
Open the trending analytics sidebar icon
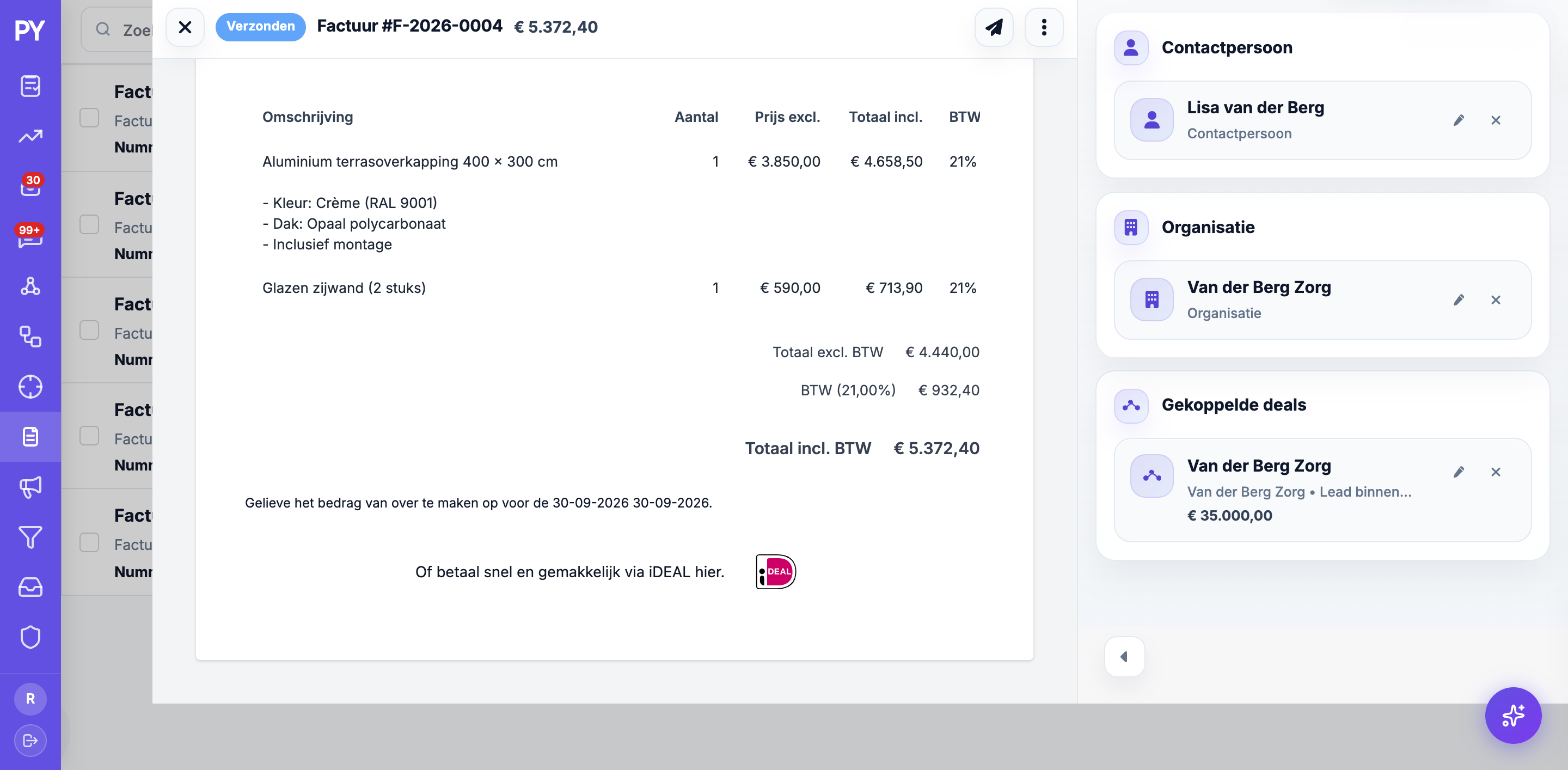point(30,136)
